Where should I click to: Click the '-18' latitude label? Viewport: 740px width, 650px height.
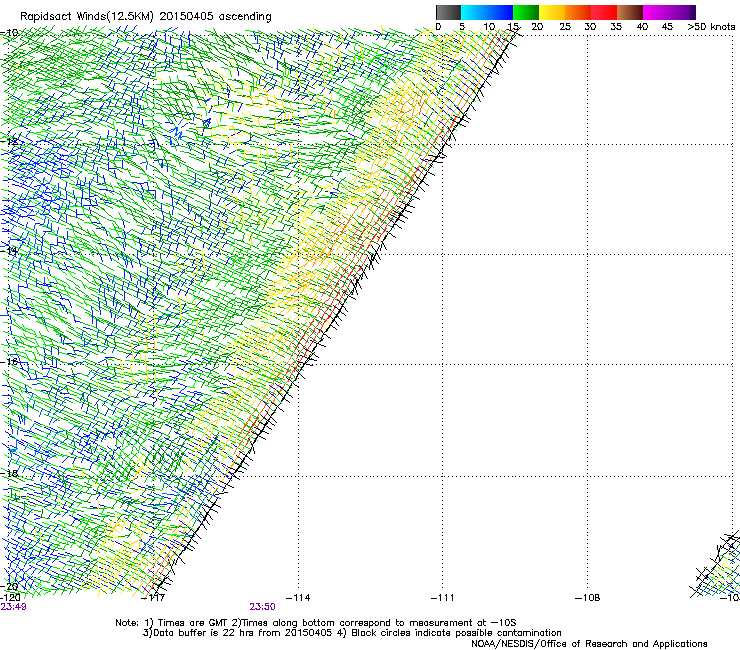pyautogui.click(x=9, y=473)
